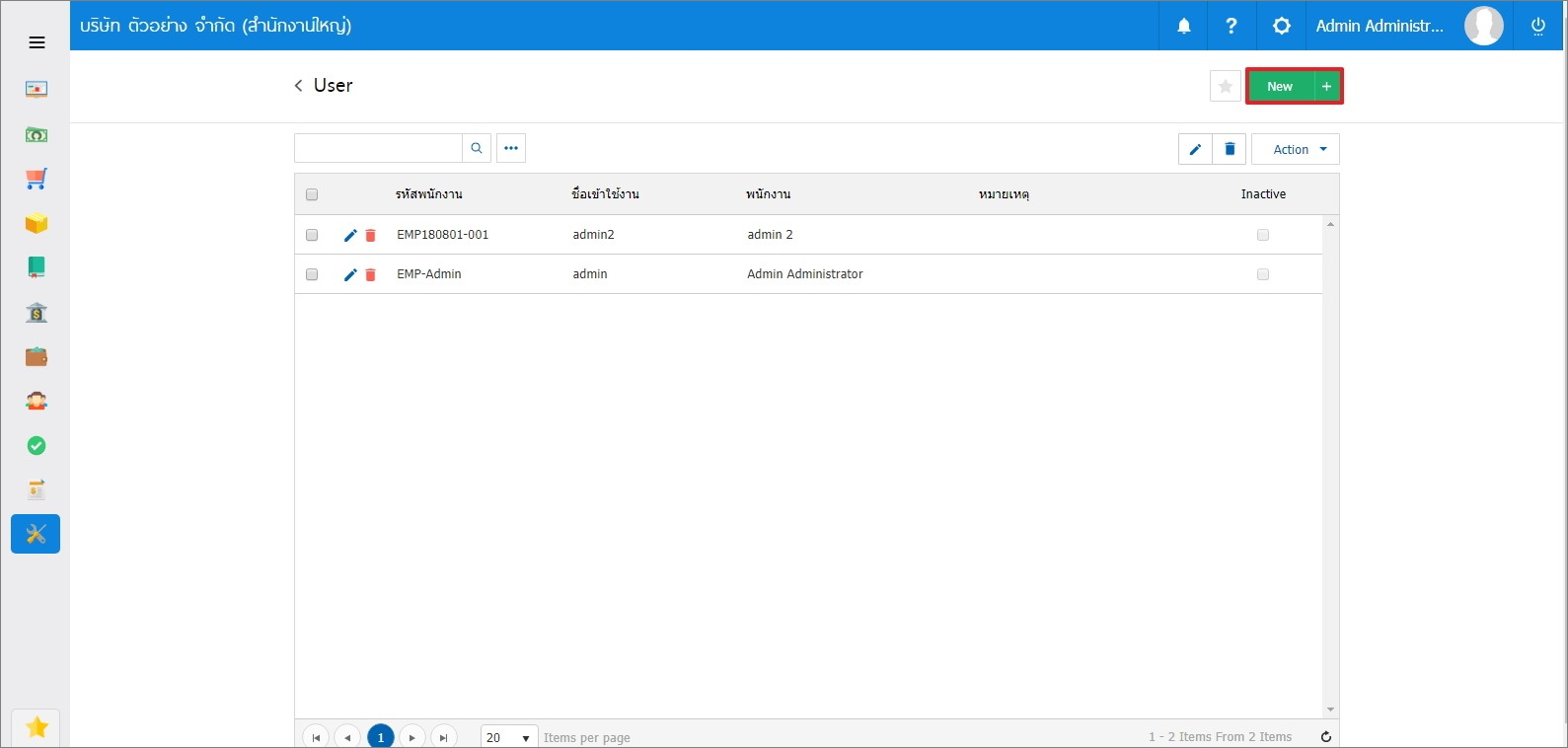
Task: Click into the search input field
Action: point(379,148)
